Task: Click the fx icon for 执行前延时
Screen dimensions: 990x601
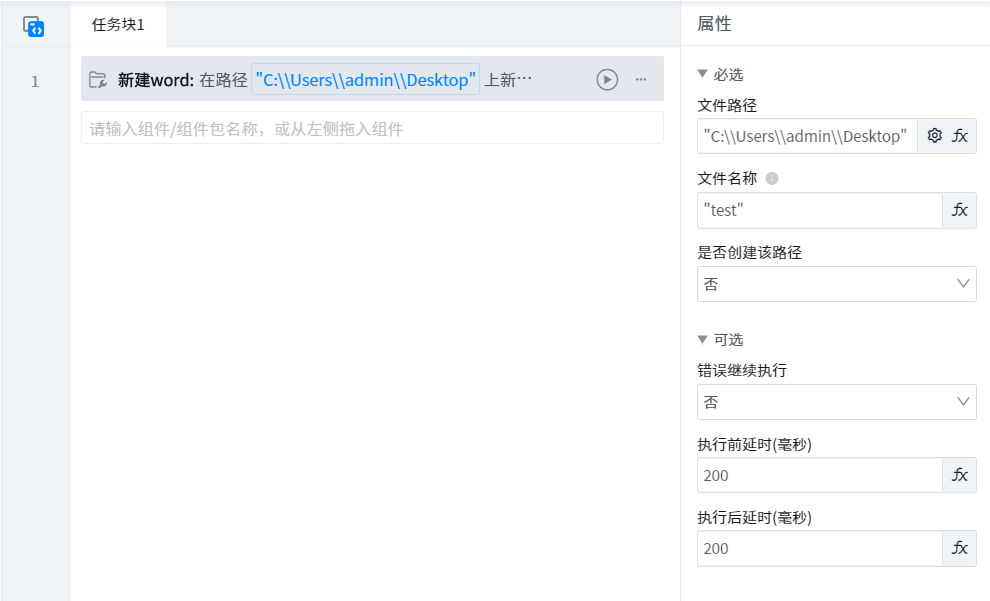Action: coord(960,475)
